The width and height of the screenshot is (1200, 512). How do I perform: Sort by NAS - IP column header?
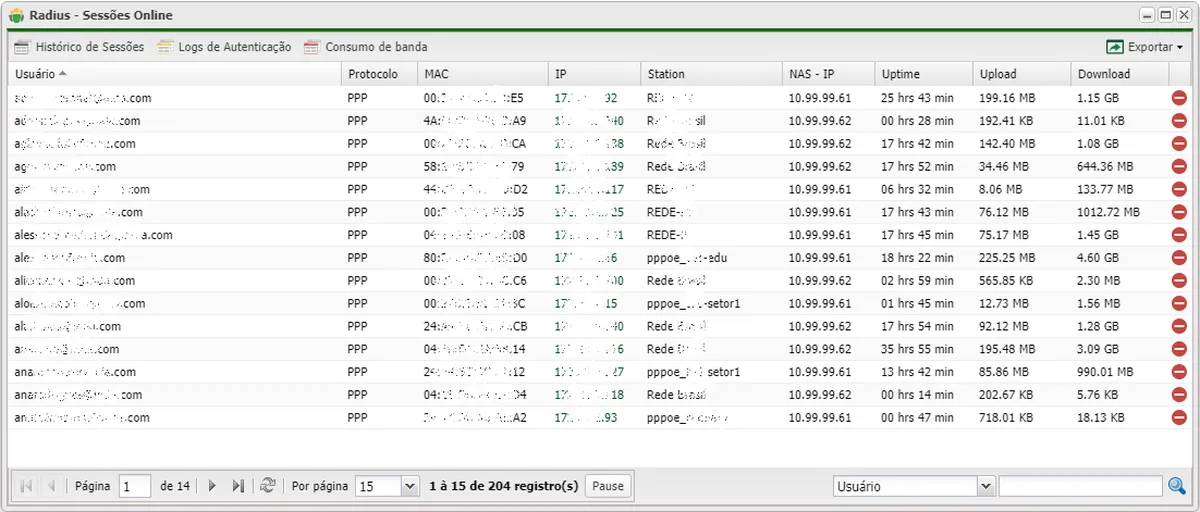828,74
